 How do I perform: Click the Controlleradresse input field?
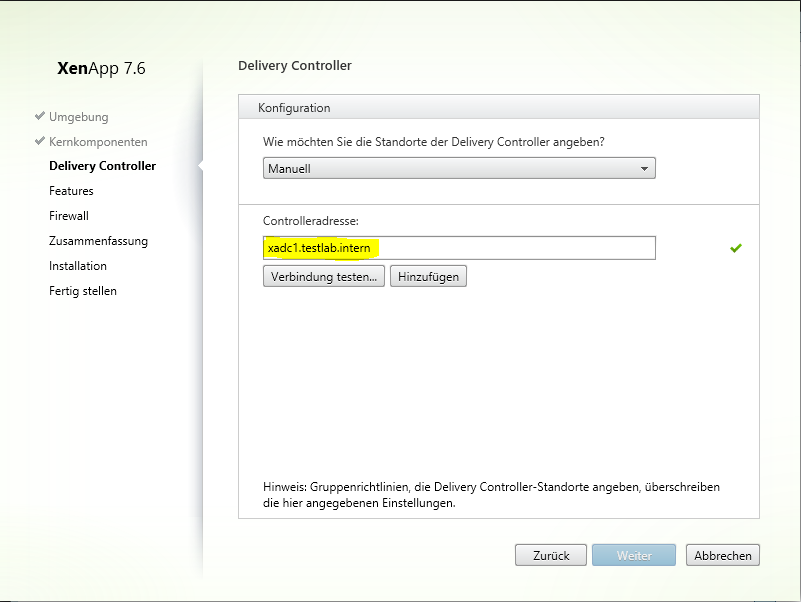coord(459,248)
